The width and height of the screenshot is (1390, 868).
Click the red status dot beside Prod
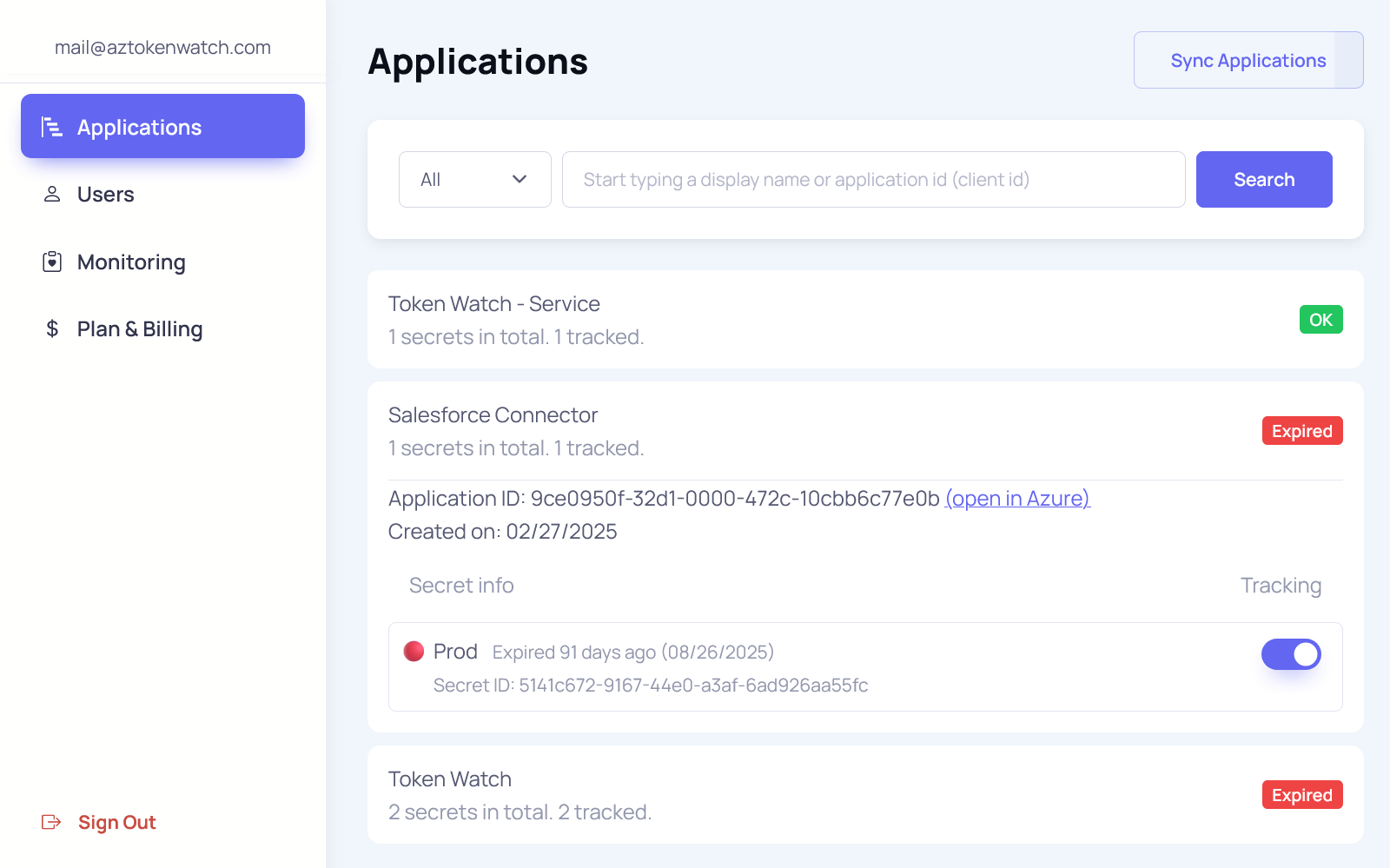click(414, 652)
